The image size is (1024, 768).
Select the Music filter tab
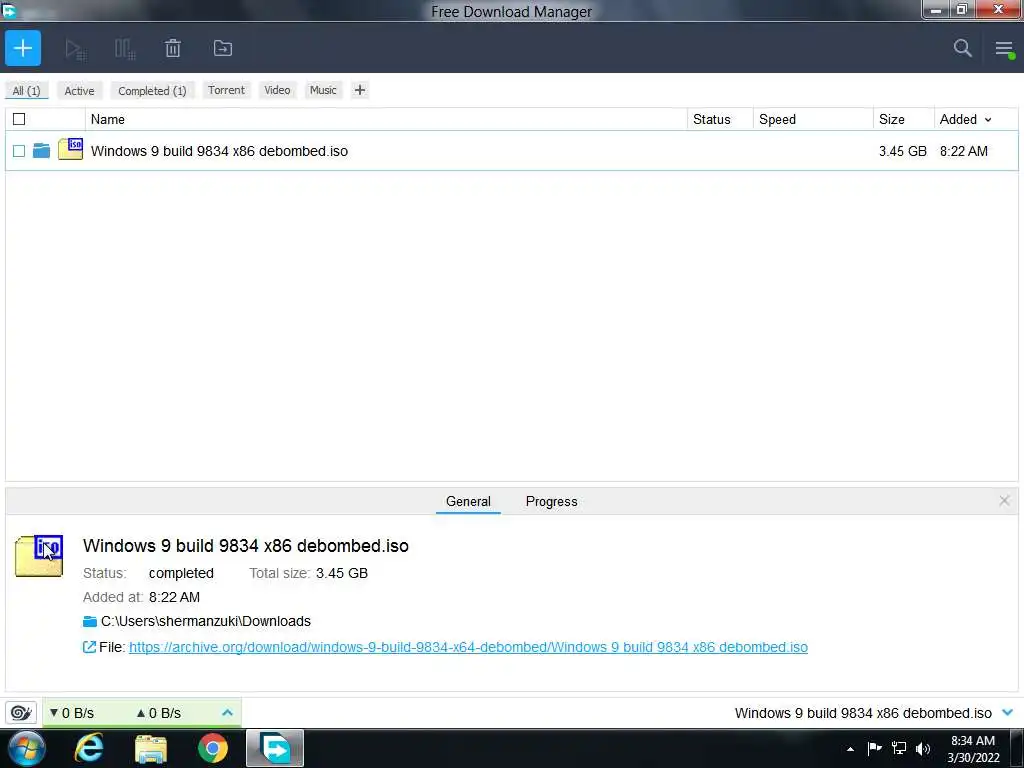pyautogui.click(x=323, y=90)
